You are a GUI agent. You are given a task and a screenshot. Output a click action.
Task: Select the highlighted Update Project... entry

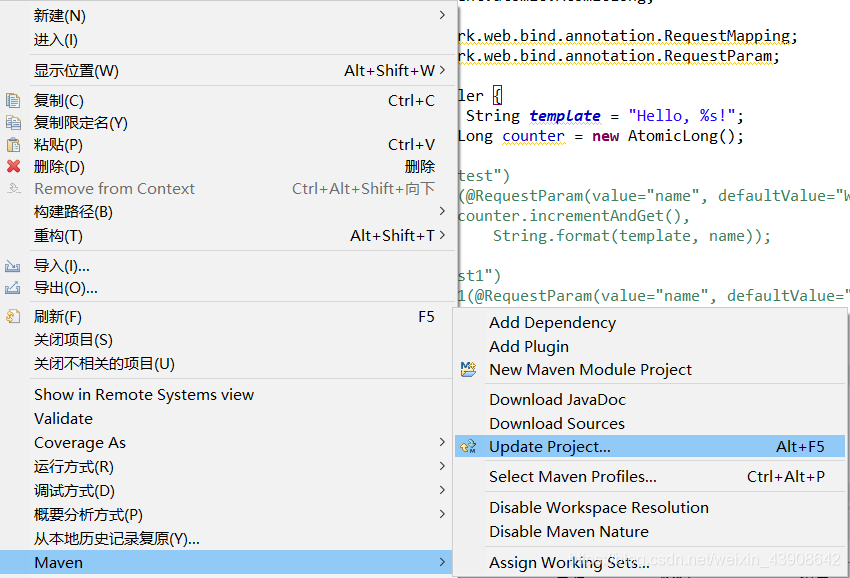point(547,447)
